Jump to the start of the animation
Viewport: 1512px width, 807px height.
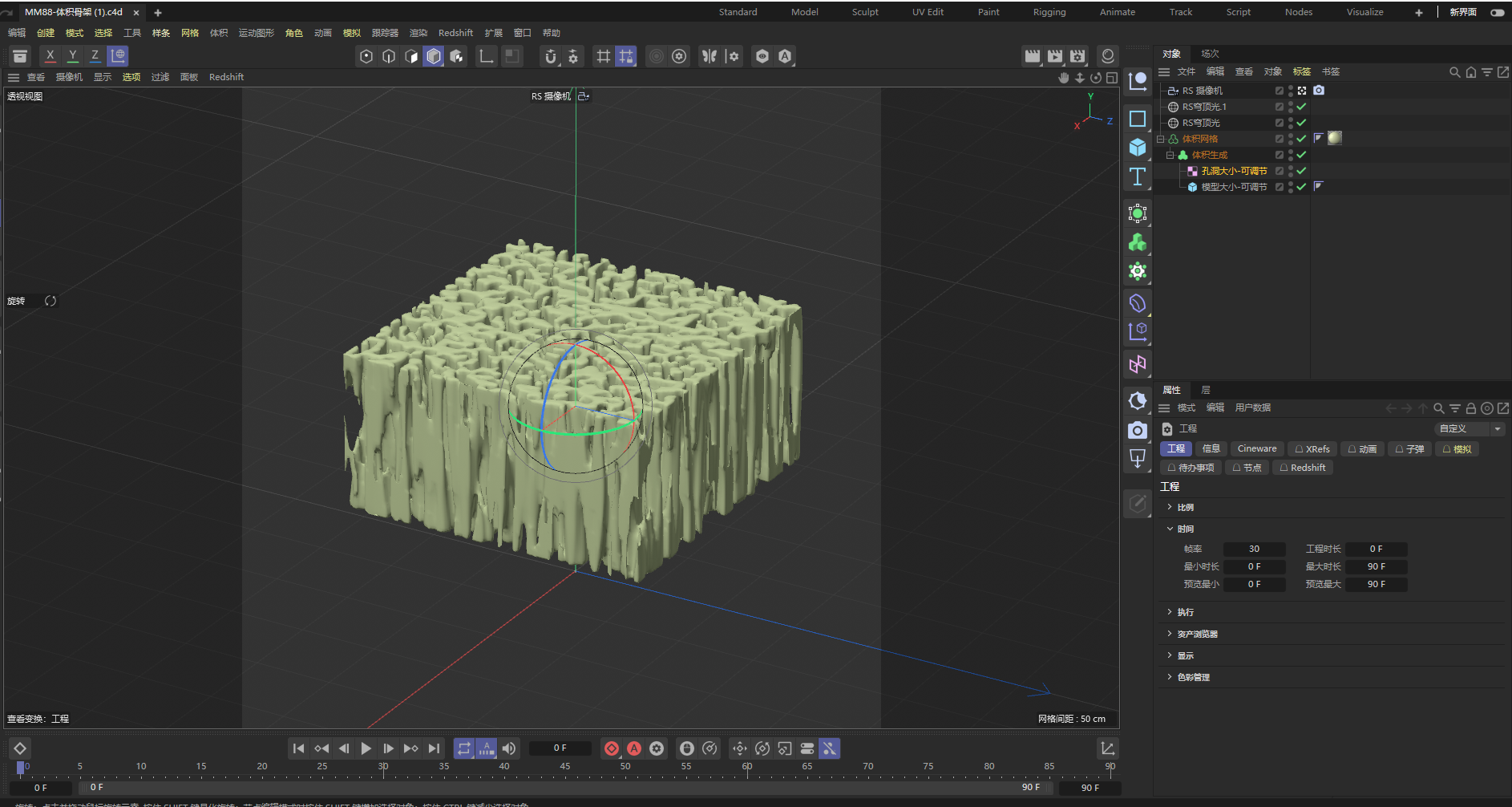pyautogui.click(x=298, y=748)
